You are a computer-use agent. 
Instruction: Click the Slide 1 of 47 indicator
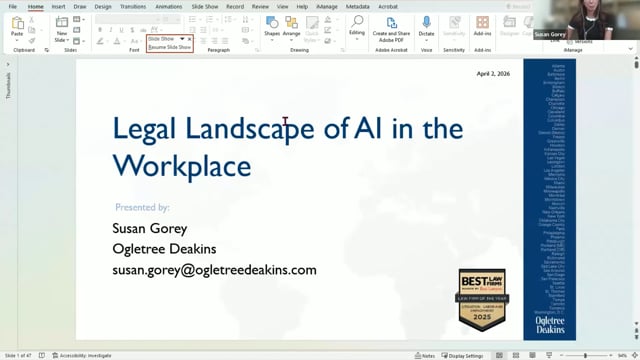coord(18,356)
